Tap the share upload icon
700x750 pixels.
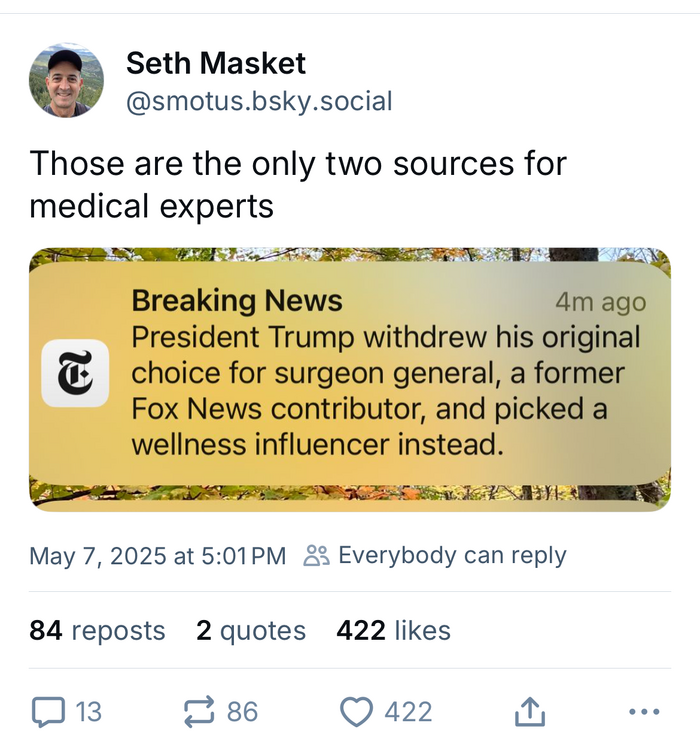(x=529, y=712)
